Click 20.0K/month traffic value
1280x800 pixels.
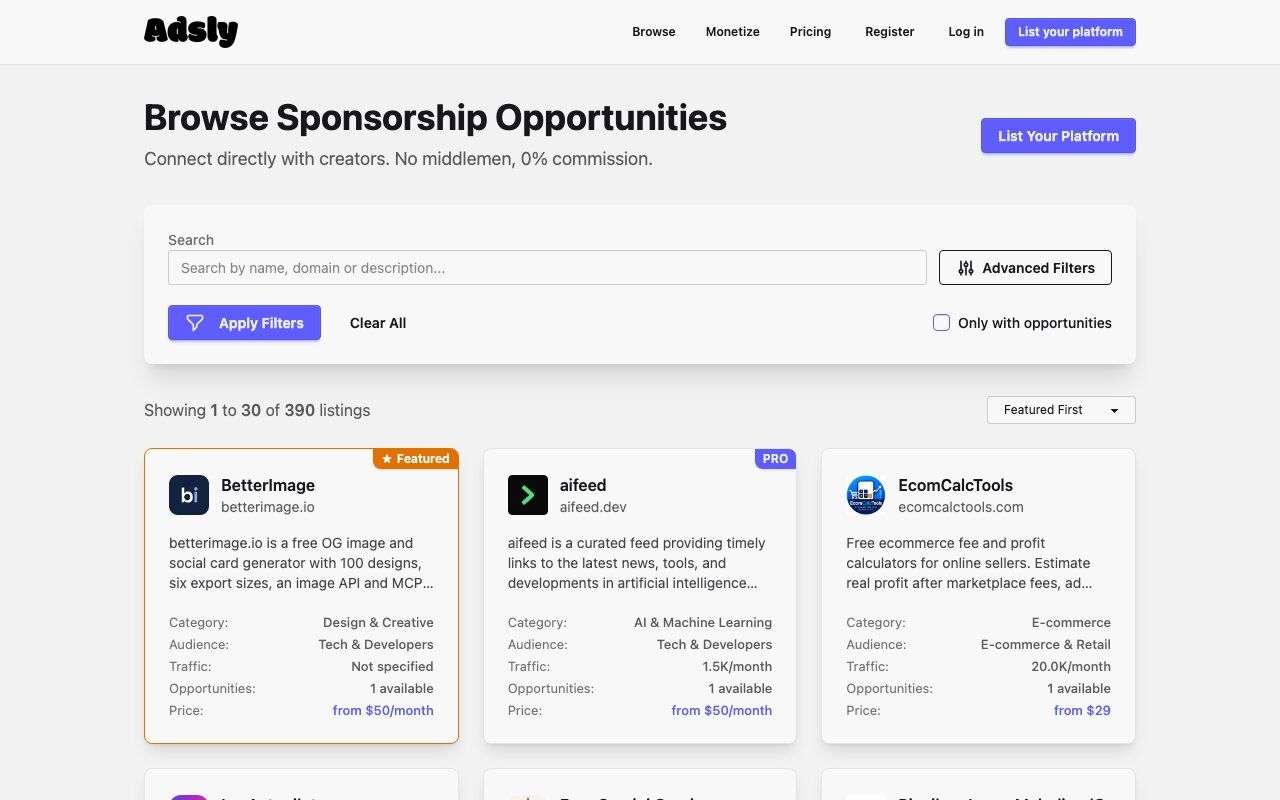pyautogui.click(x=1071, y=666)
